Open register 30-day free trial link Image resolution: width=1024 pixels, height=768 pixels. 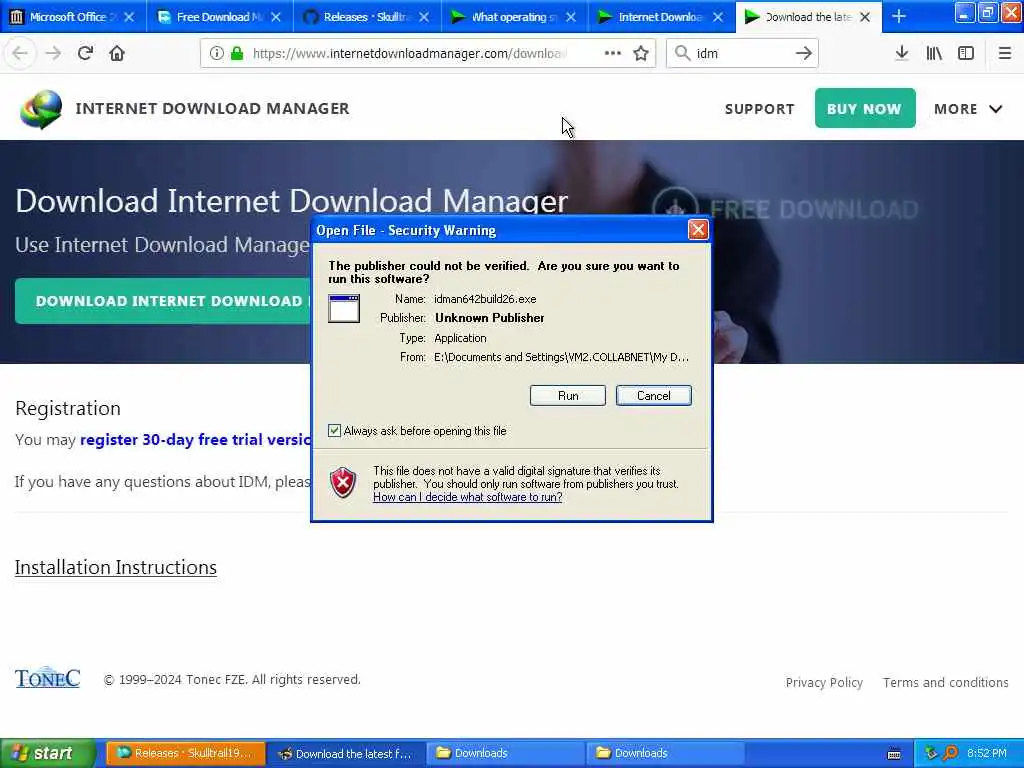click(x=195, y=440)
